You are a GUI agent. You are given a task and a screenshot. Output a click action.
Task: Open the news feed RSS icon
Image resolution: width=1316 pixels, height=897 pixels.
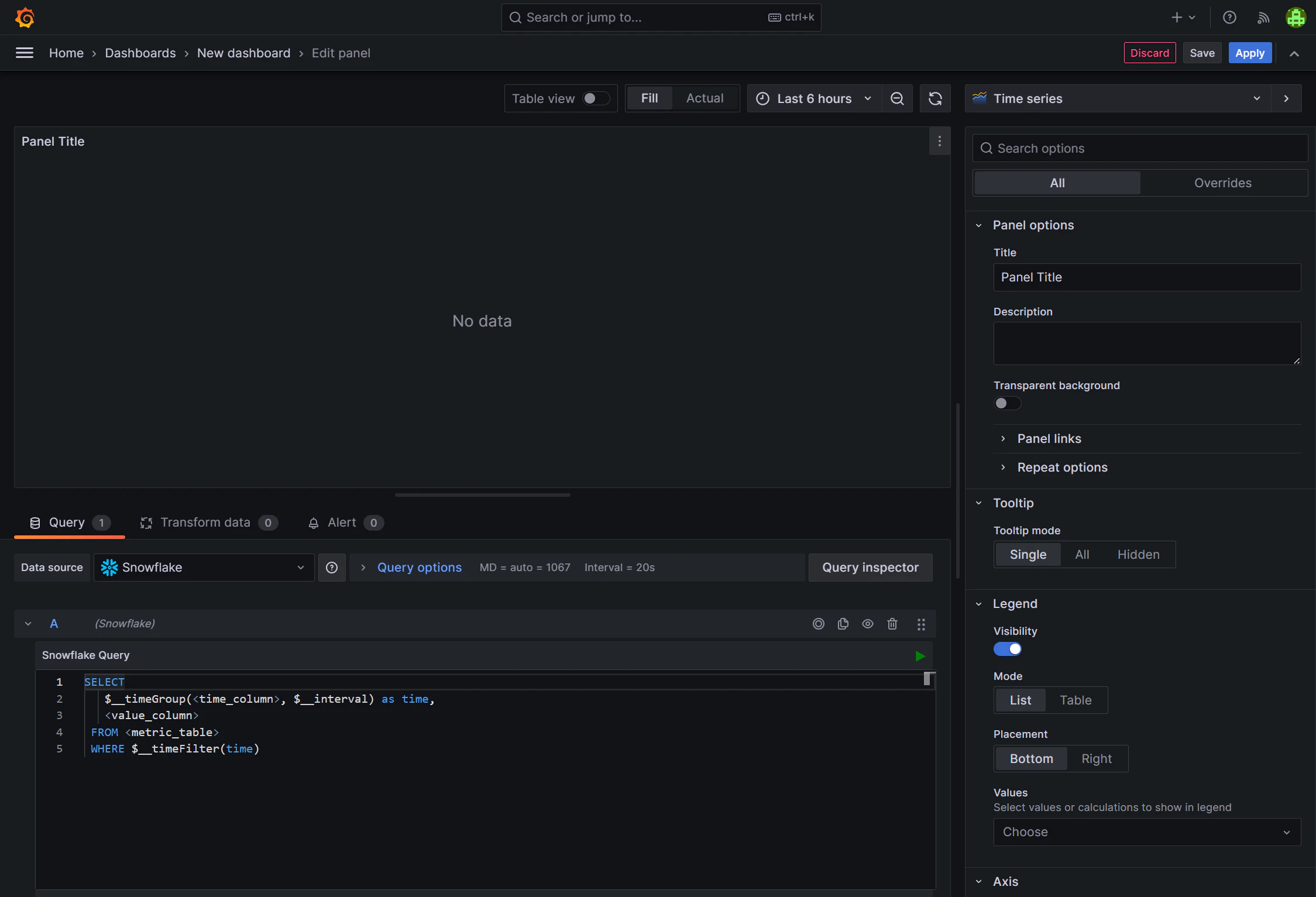[x=1263, y=18]
